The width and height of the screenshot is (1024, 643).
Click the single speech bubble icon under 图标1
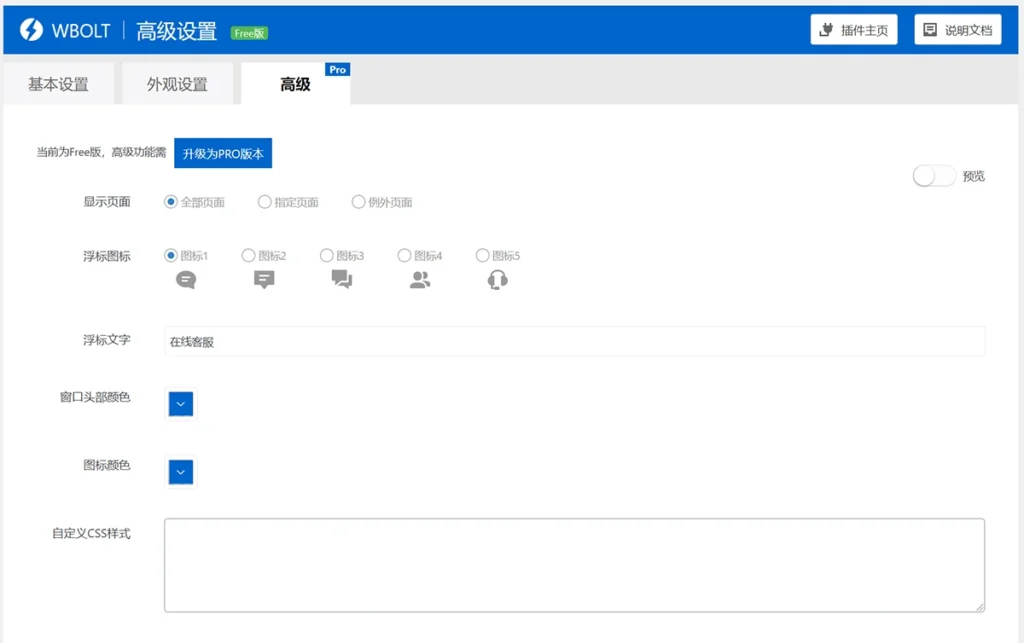[x=186, y=280]
